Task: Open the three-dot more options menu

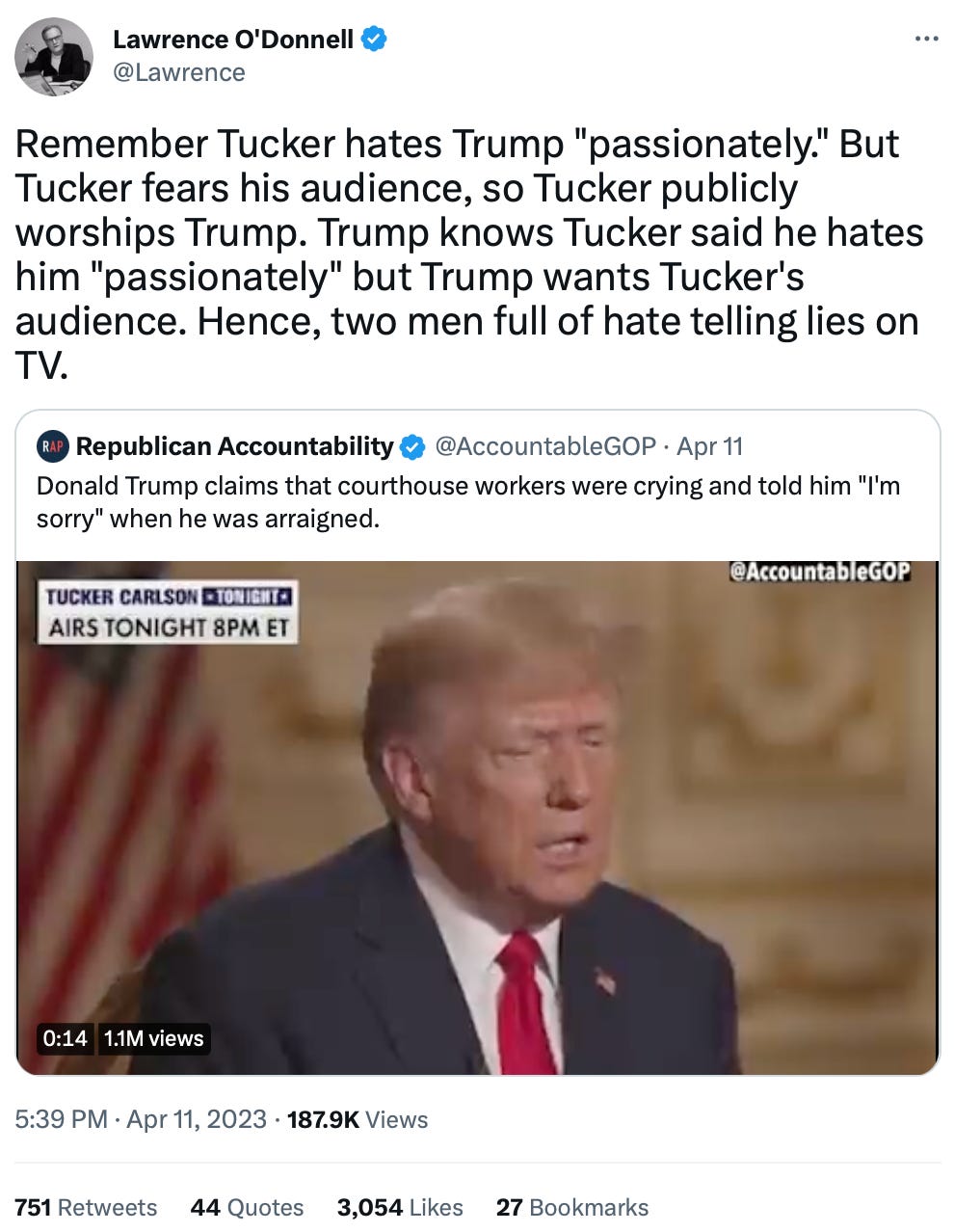Action: [925, 39]
